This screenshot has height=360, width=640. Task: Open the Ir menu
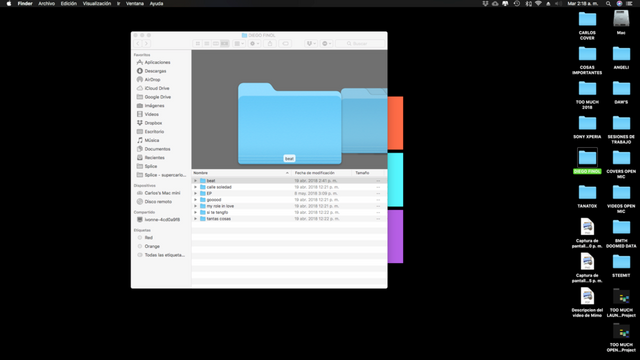tap(118, 3)
